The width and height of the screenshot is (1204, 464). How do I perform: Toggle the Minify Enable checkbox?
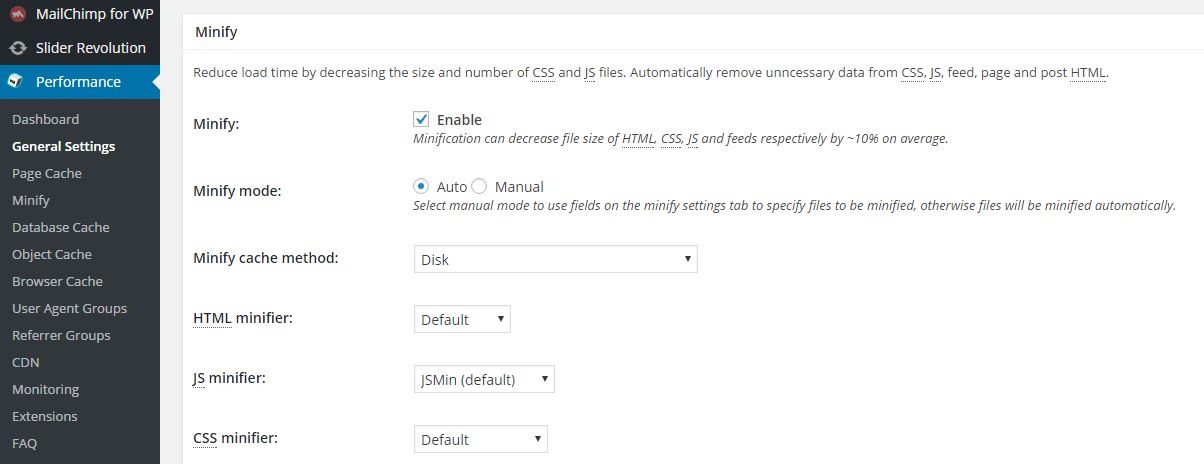tap(422, 120)
